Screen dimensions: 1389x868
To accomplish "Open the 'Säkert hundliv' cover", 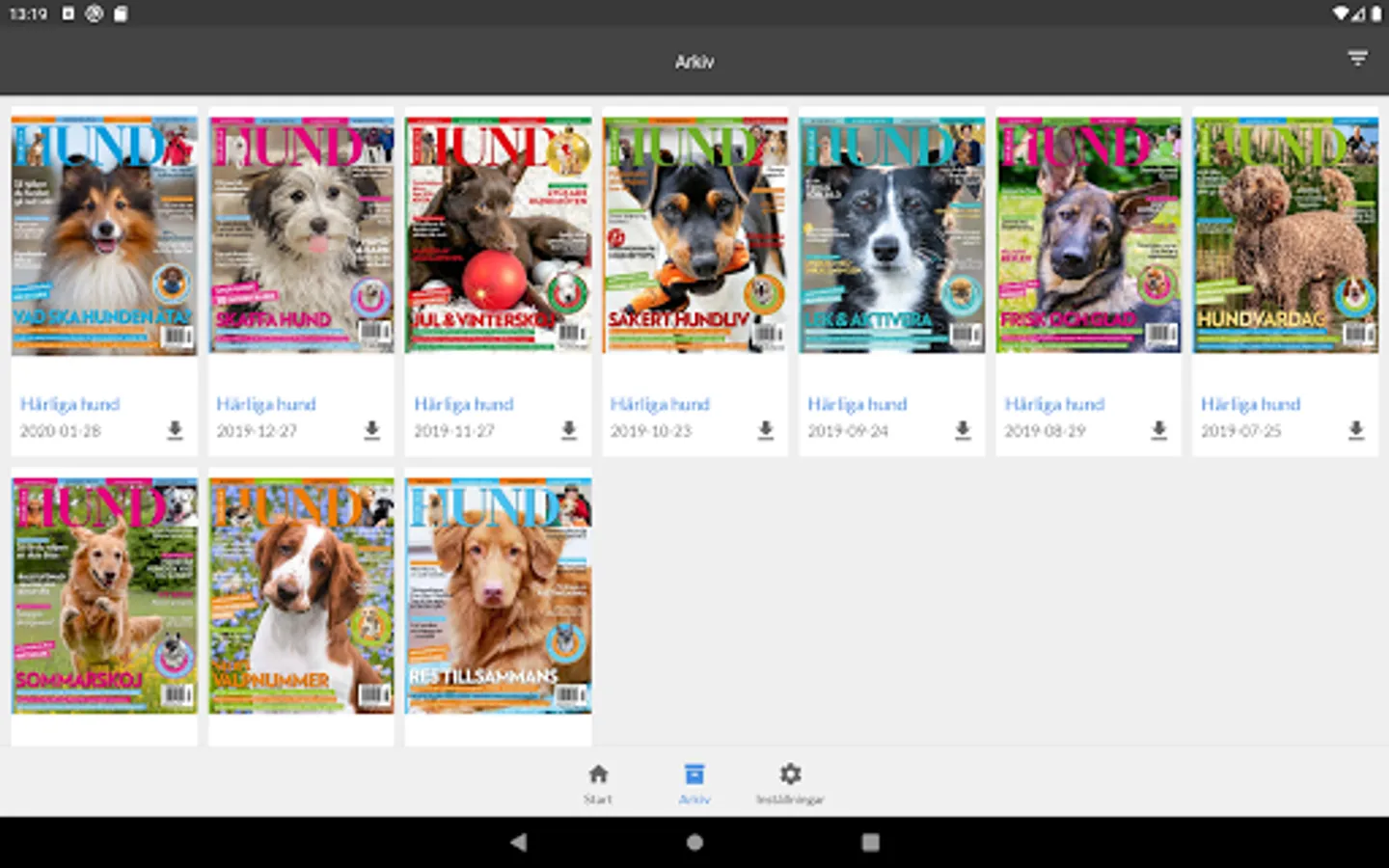I will (x=695, y=235).
